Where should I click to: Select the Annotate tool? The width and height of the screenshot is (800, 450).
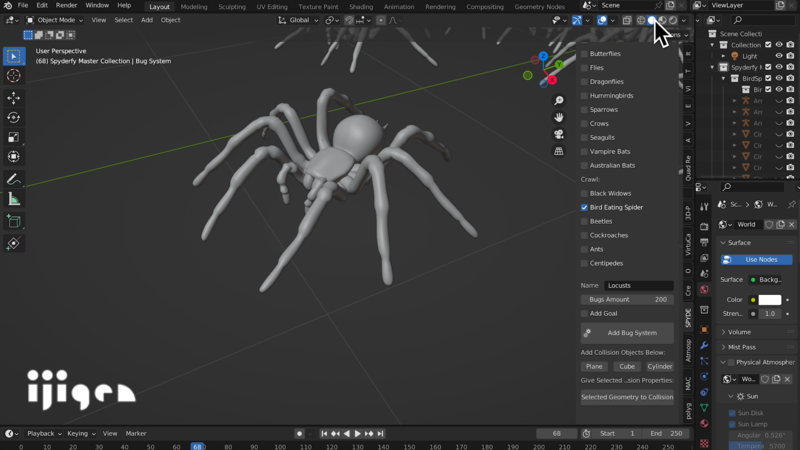[x=14, y=179]
